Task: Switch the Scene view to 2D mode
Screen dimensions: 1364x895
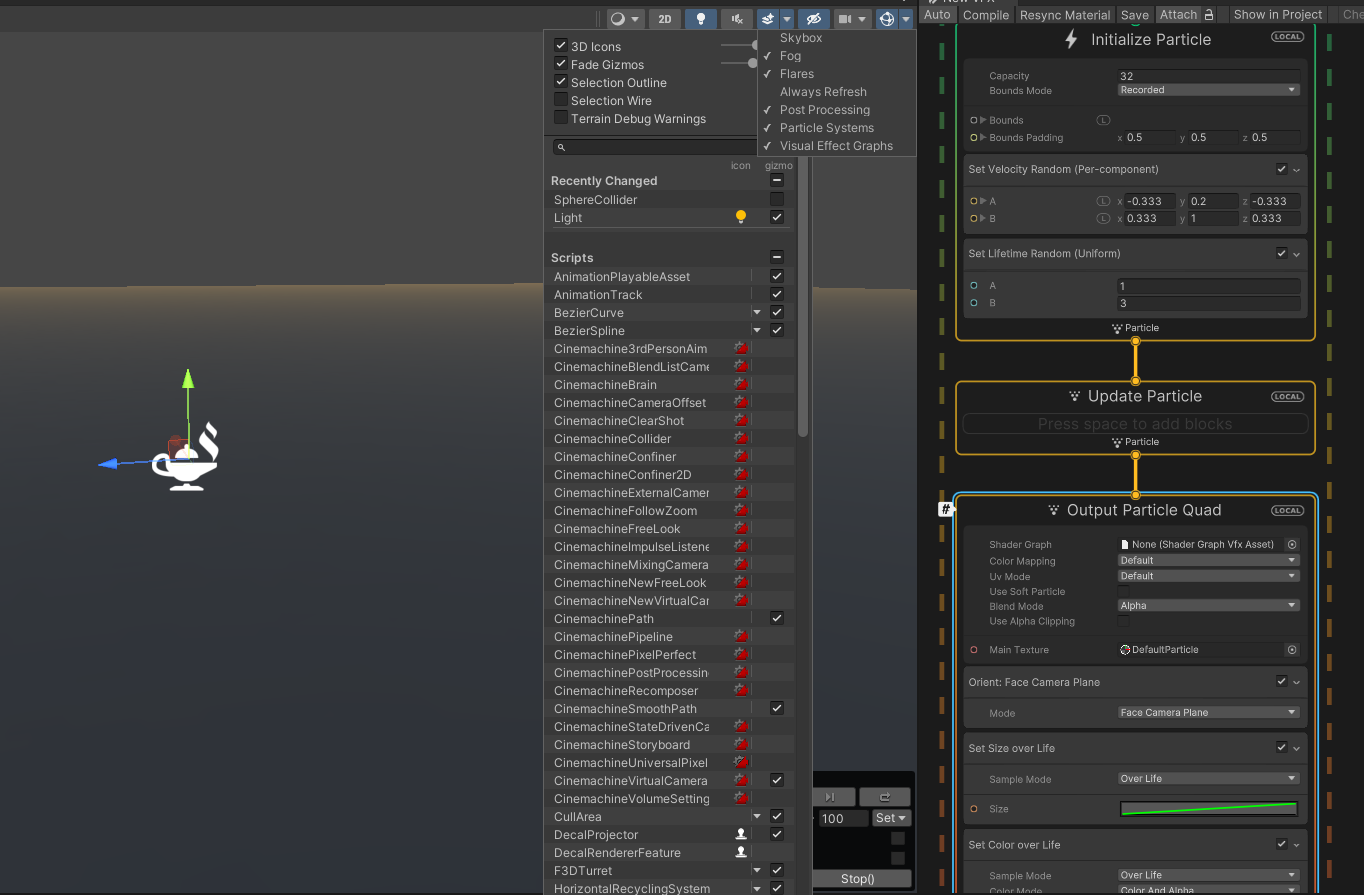Action: point(664,18)
